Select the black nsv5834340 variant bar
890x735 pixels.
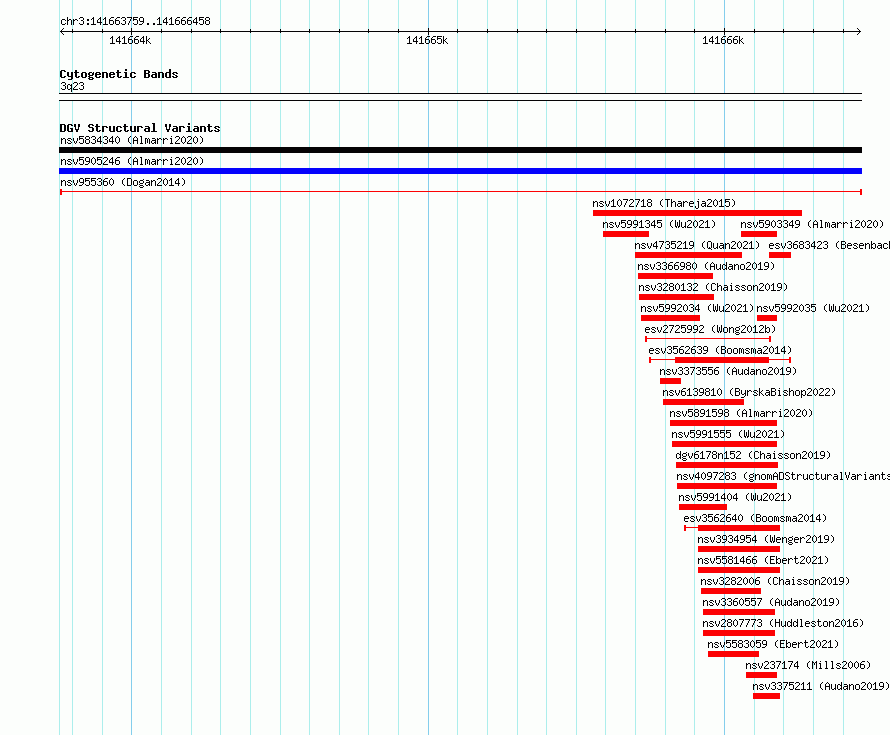pyautogui.click(x=460, y=150)
